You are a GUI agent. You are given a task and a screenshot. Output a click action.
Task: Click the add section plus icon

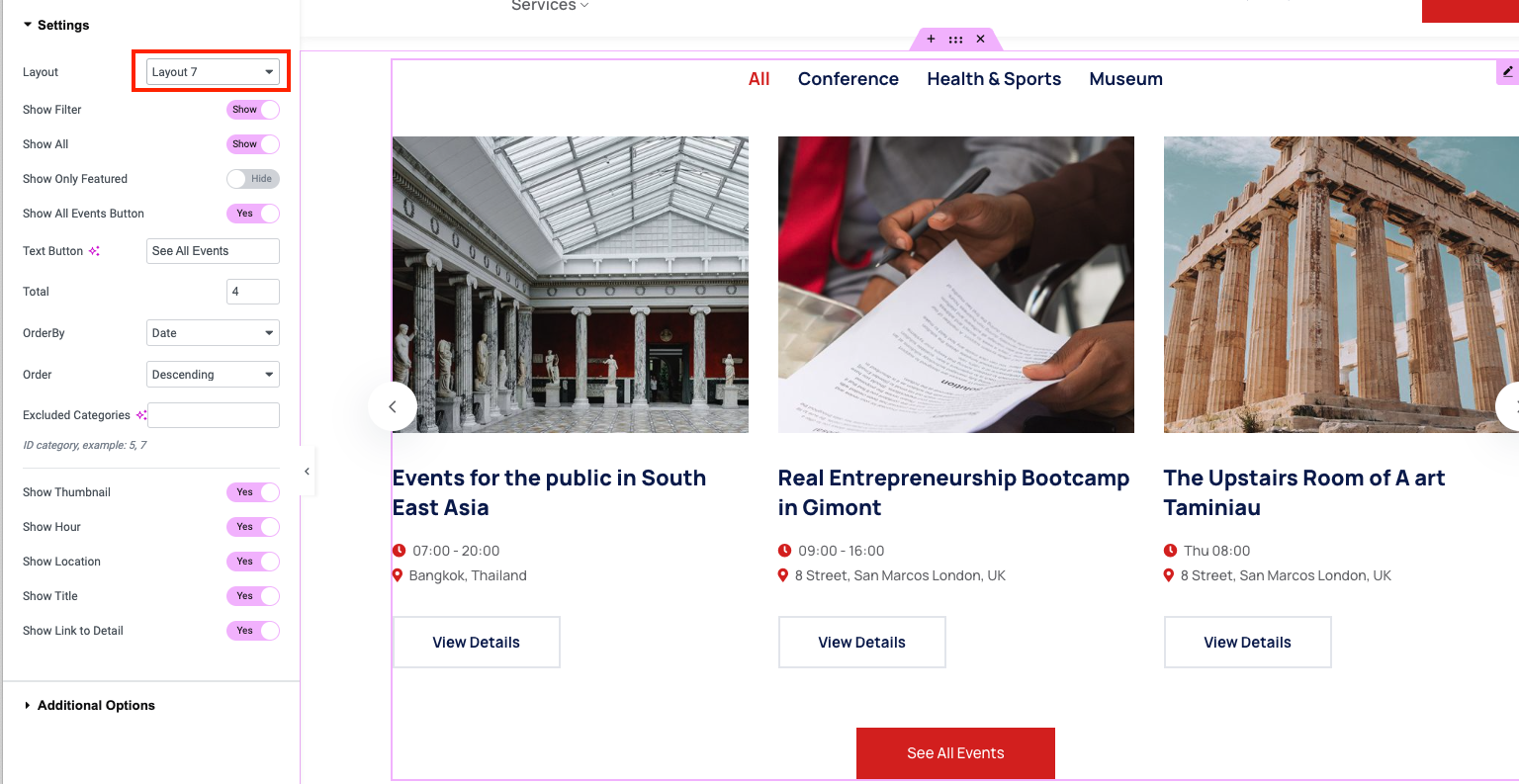931,40
